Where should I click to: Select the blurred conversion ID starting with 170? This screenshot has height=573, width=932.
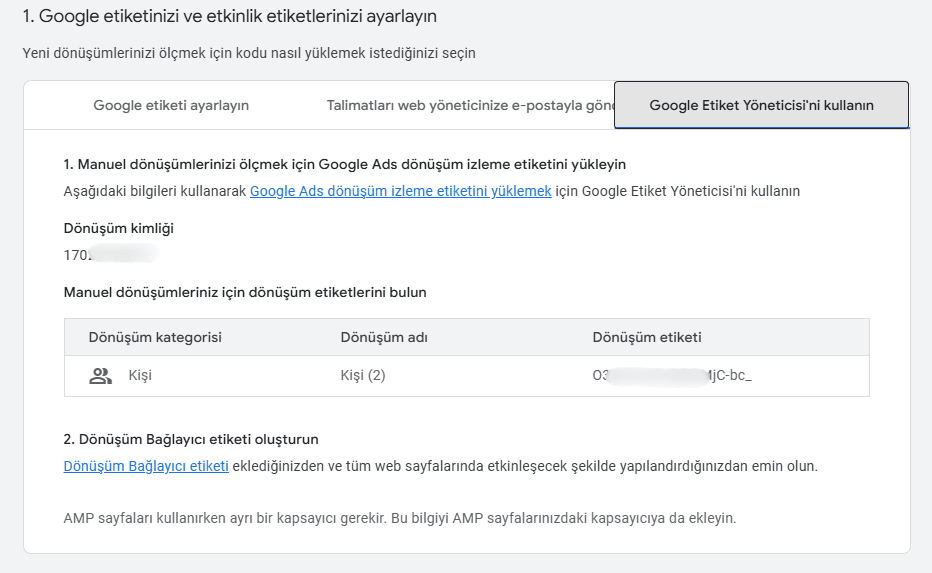click(111, 255)
